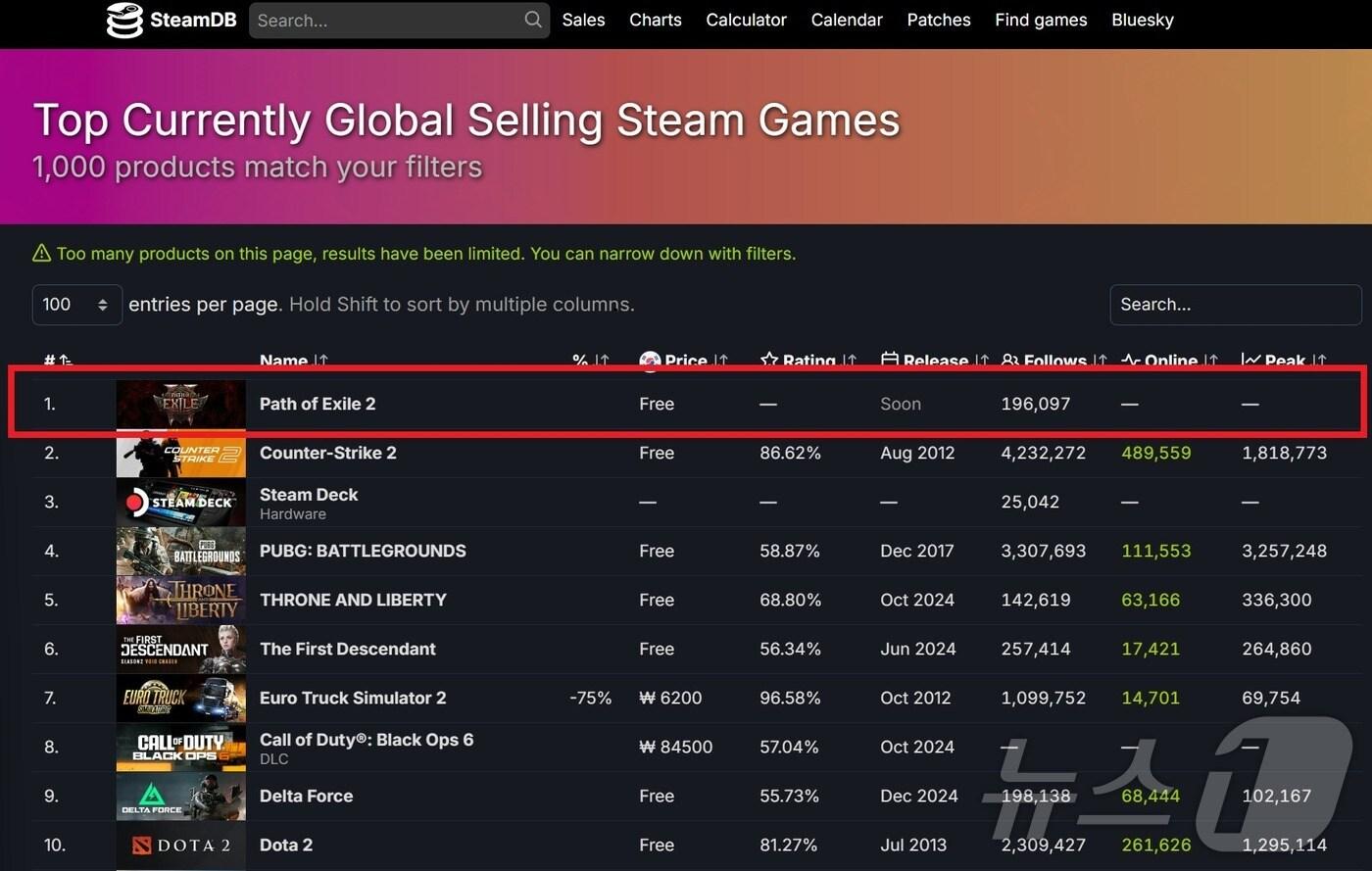Viewport: 1372px width, 871px height.
Task: Sort table by Price column header
Action: coord(684,361)
